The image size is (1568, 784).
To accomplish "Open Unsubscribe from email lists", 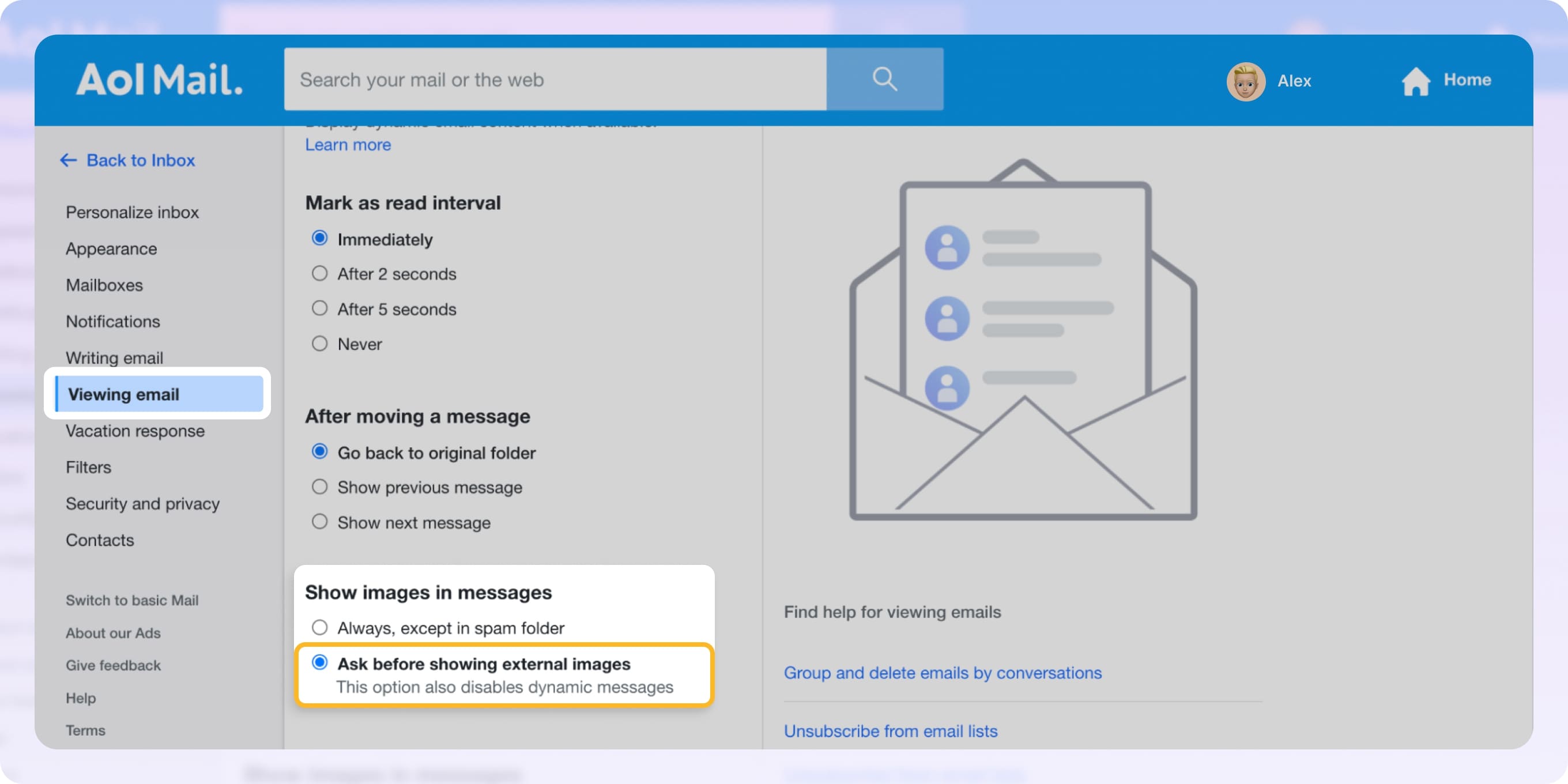I will click(891, 730).
